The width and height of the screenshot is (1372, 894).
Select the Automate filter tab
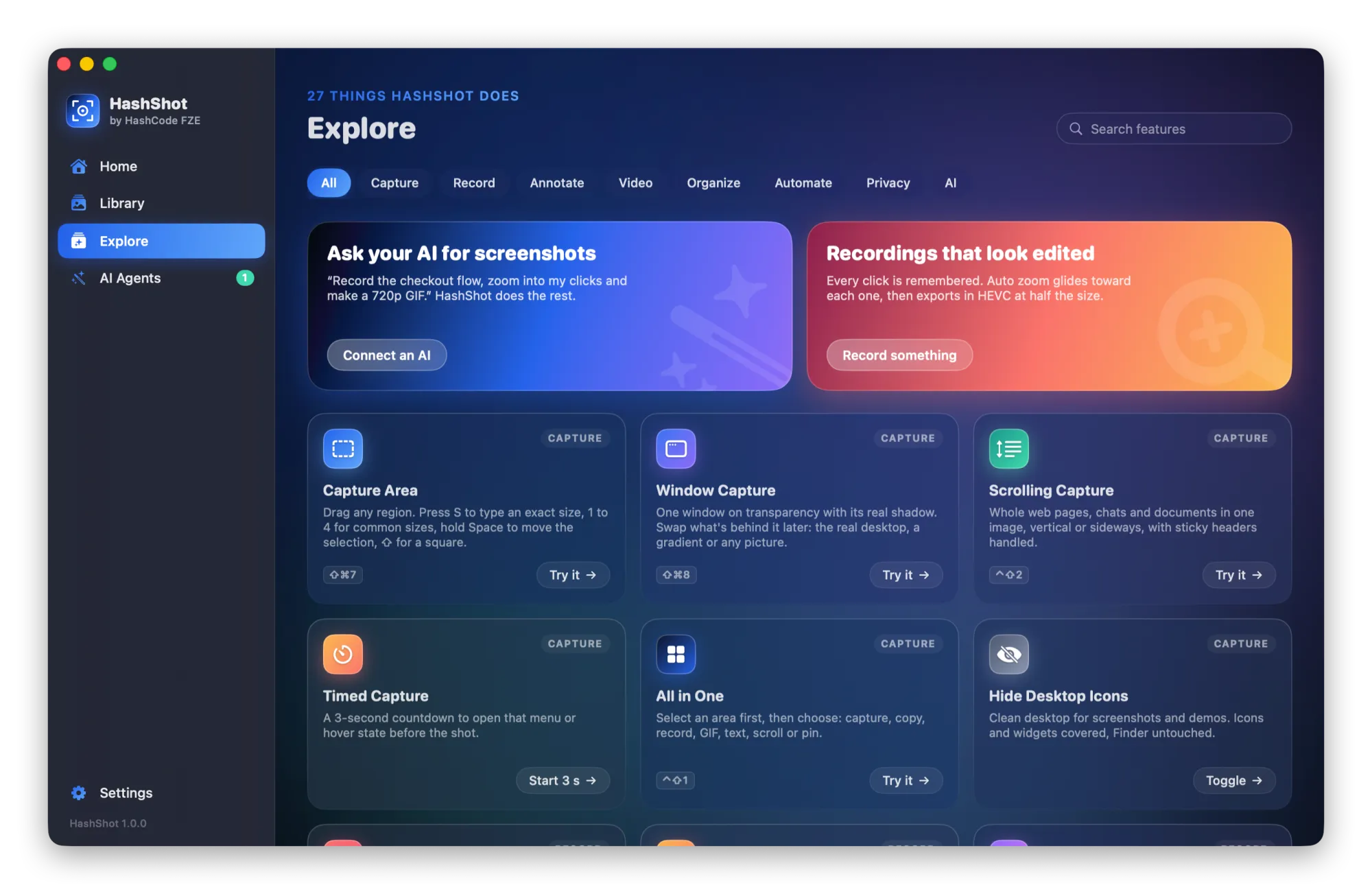click(x=803, y=183)
